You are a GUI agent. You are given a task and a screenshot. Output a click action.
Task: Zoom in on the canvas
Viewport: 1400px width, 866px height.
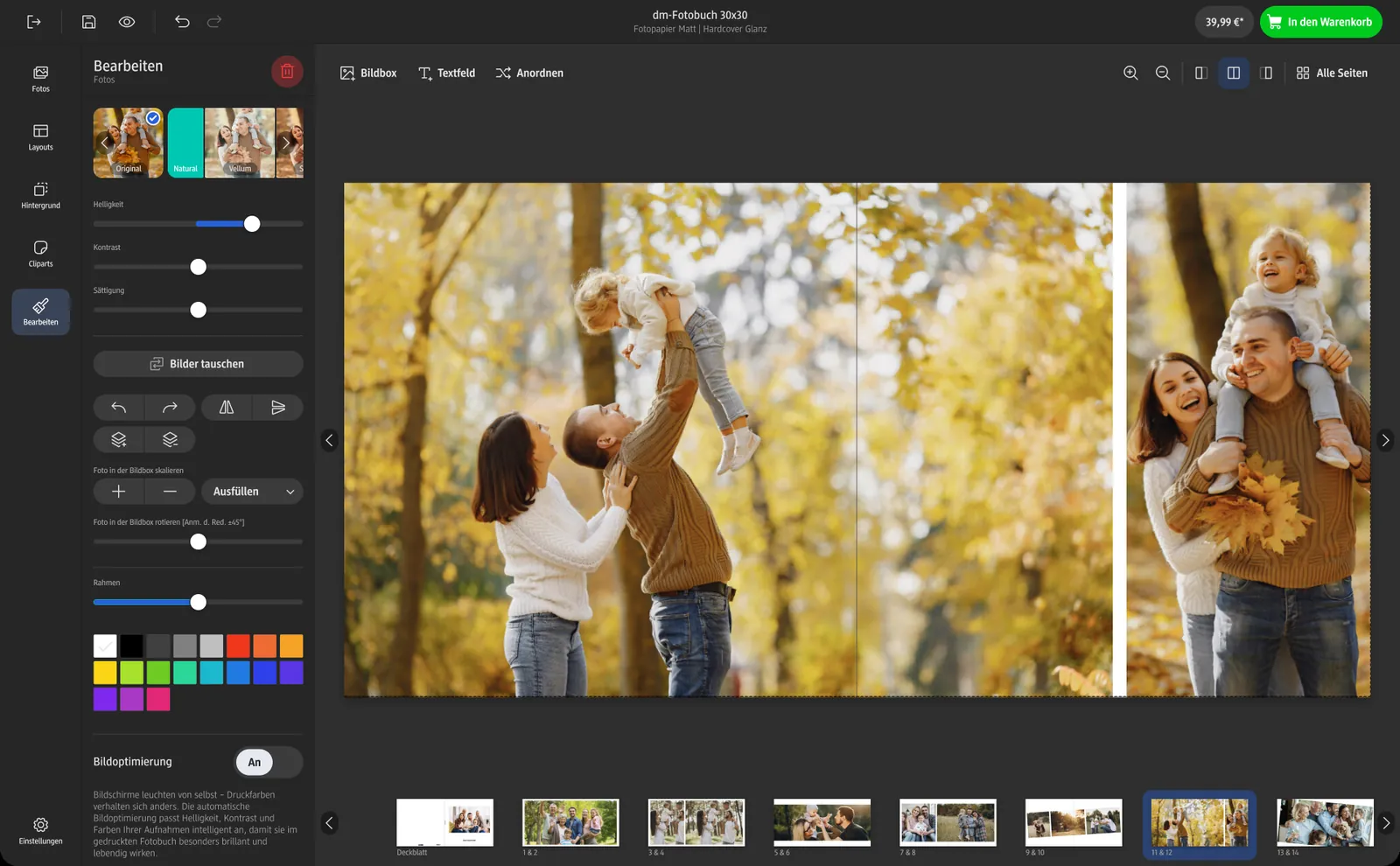click(1130, 73)
